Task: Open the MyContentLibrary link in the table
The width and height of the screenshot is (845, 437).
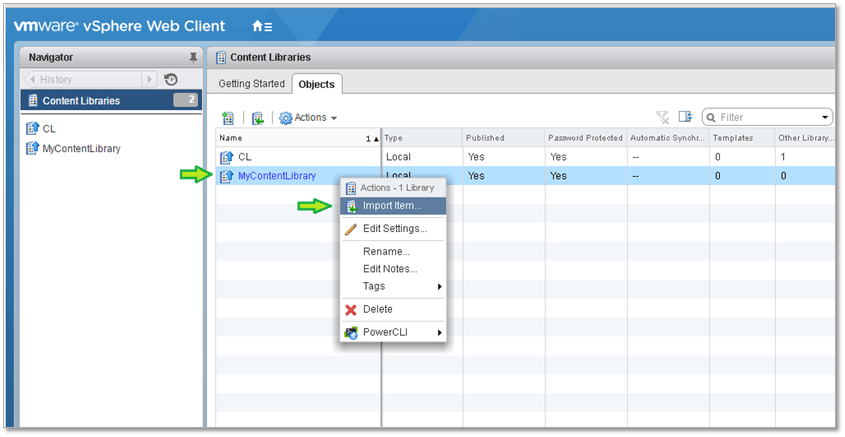Action: [x=277, y=176]
